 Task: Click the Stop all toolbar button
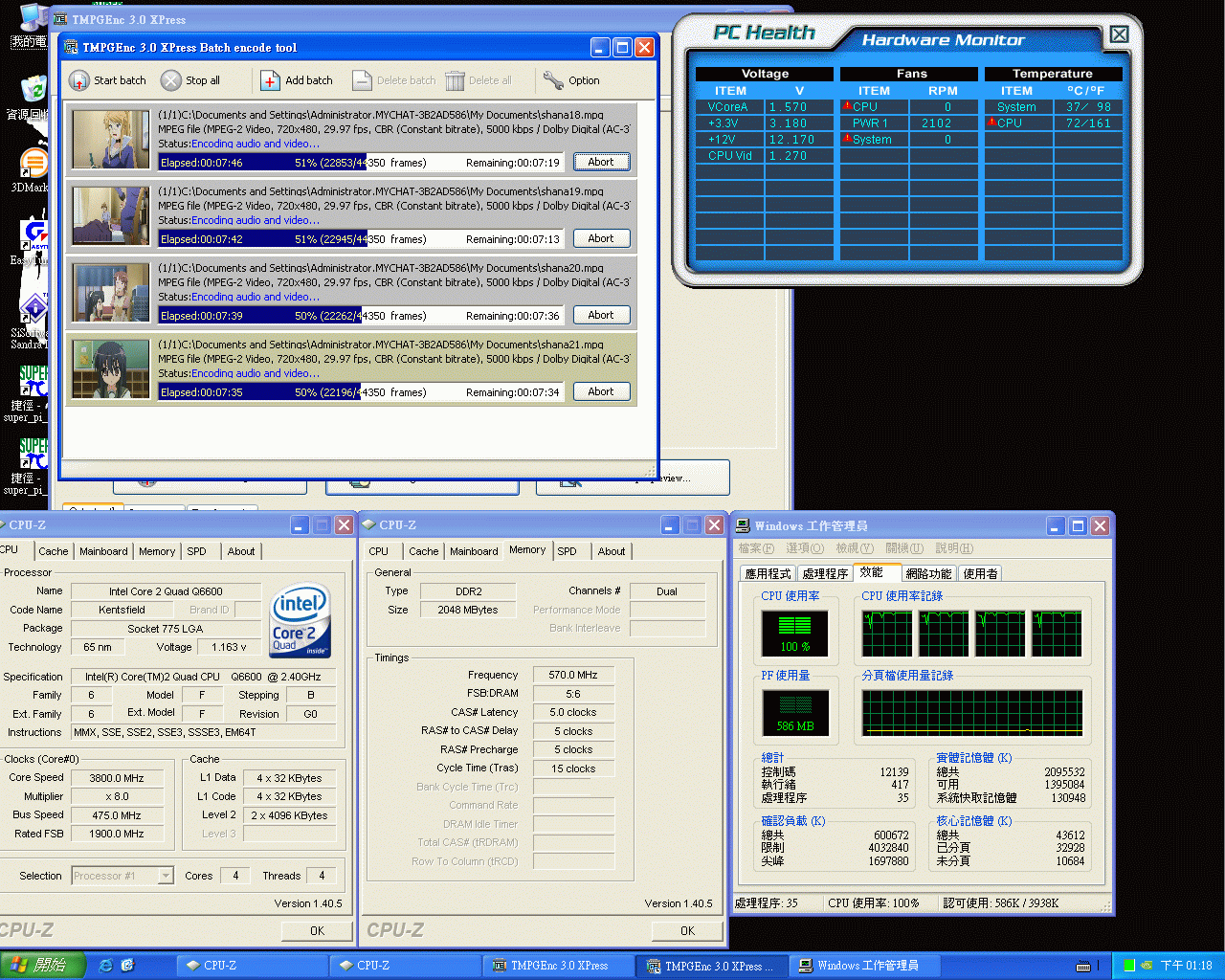[190, 80]
